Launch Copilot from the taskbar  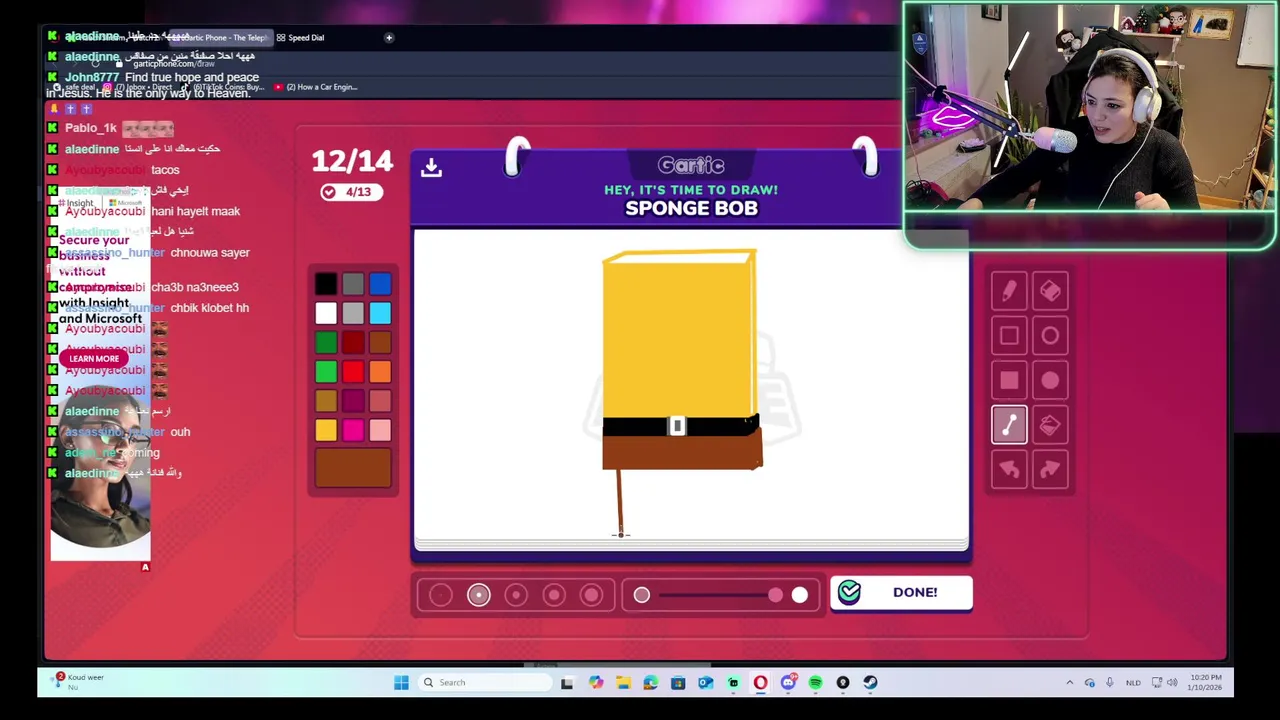coord(596,683)
